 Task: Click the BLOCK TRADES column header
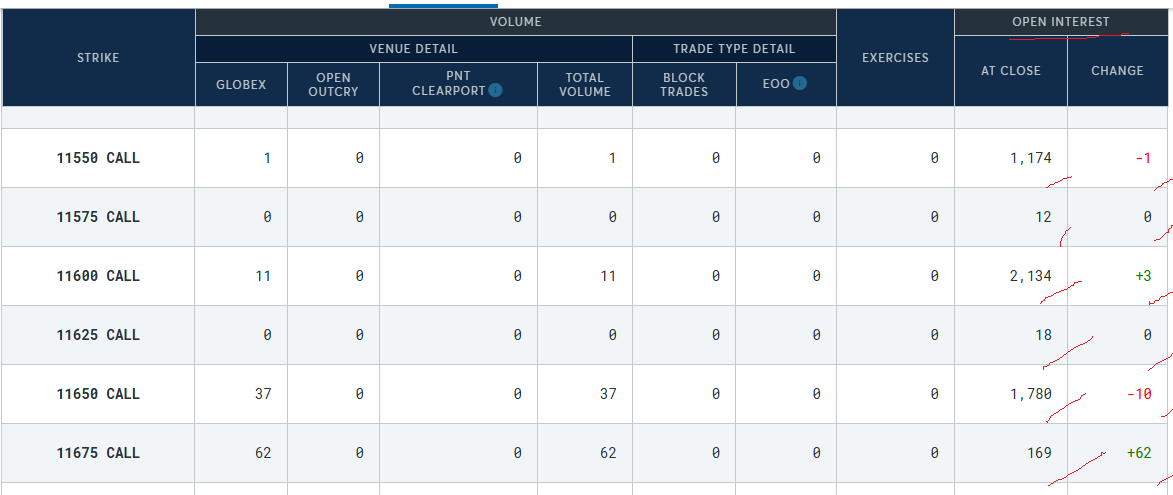coord(684,85)
